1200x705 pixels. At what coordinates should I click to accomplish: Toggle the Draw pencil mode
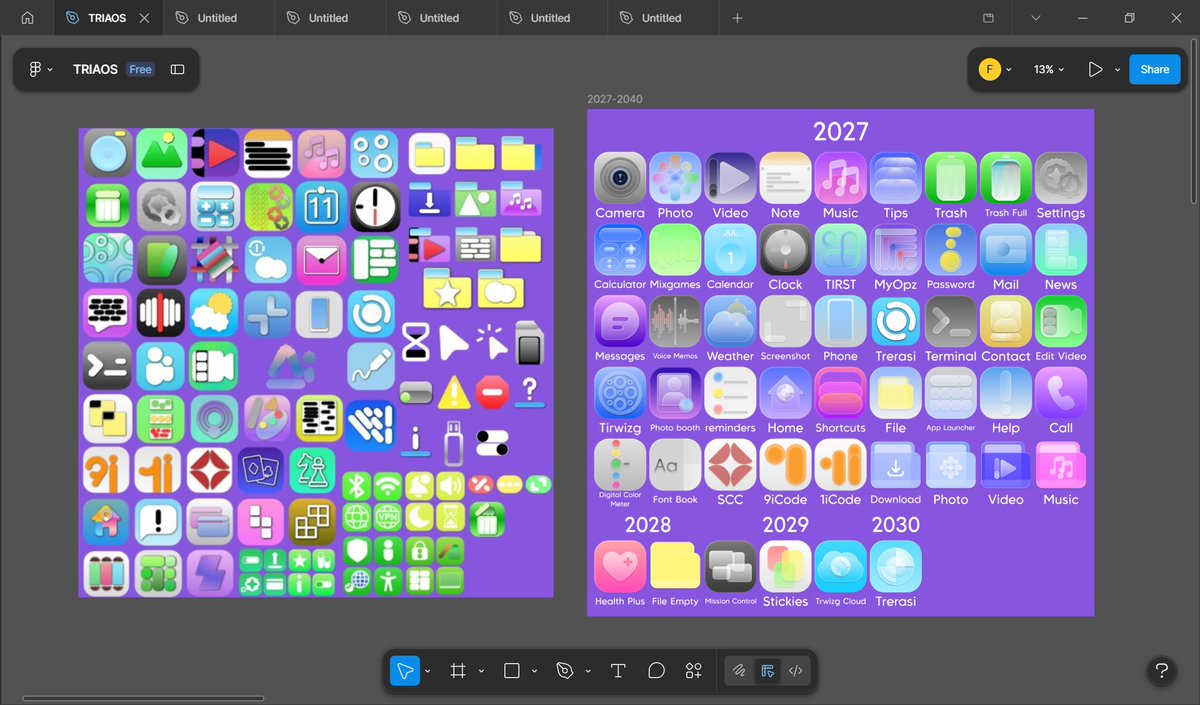pos(739,670)
